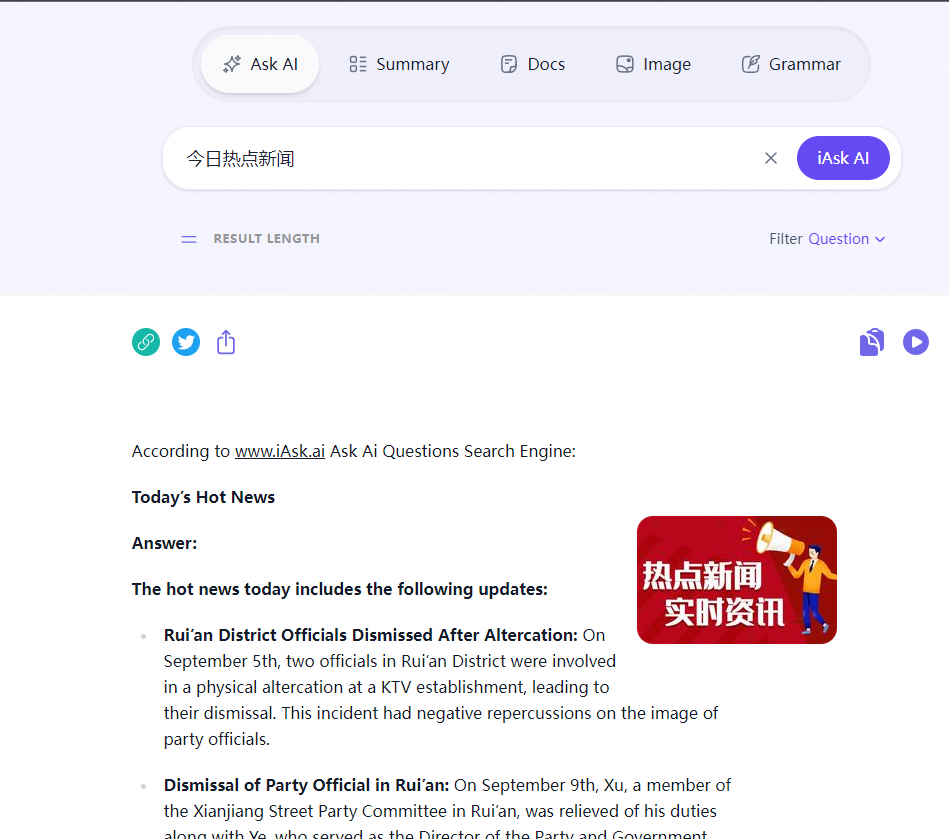Image resolution: width=949 pixels, height=839 pixels.
Task: Expand the Result Length options
Action: 189,238
